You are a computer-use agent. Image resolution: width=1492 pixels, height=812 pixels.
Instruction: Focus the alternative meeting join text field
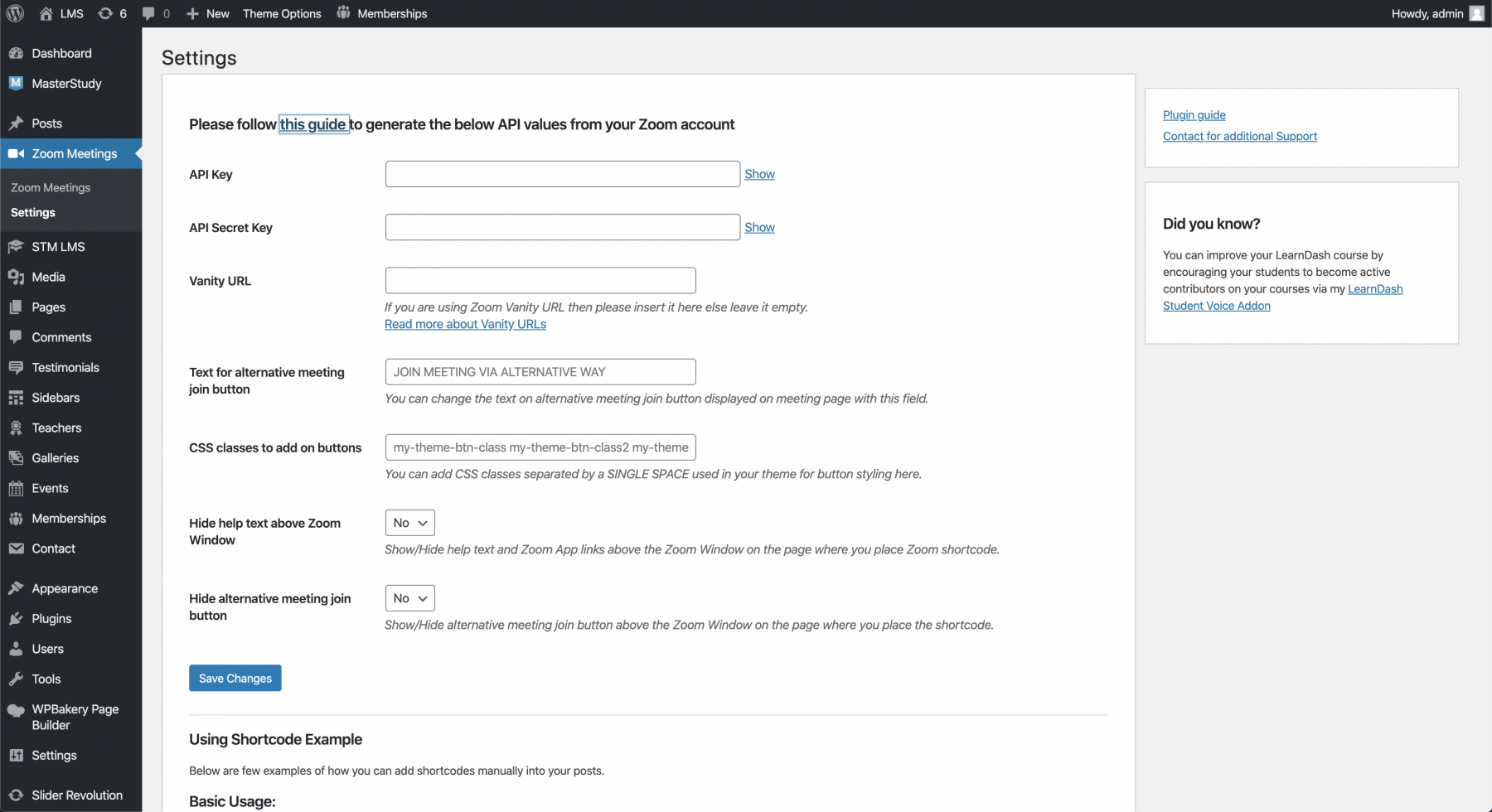(x=540, y=372)
